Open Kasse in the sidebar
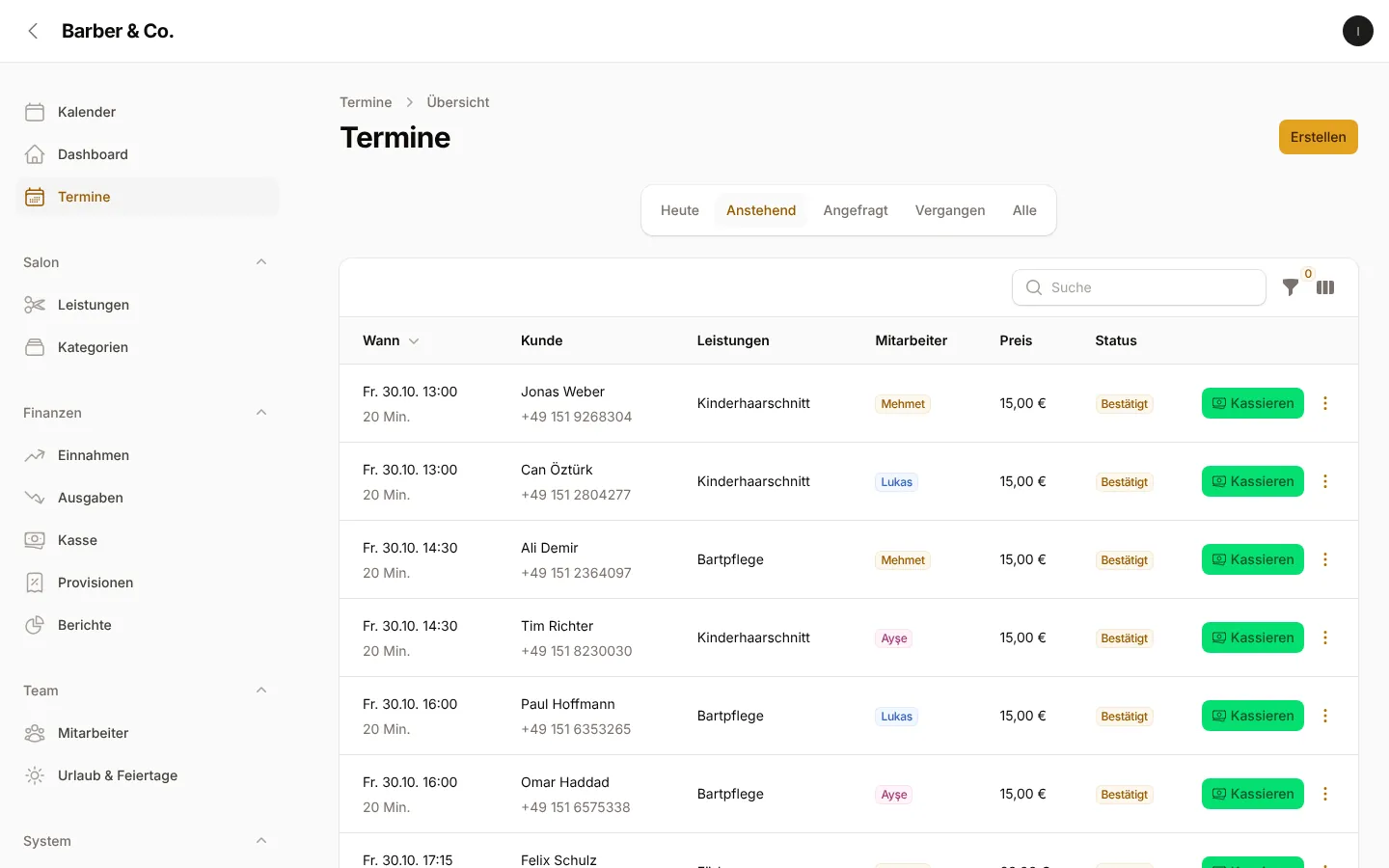This screenshot has height=868, width=1389. pyautogui.click(x=148, y=540)
